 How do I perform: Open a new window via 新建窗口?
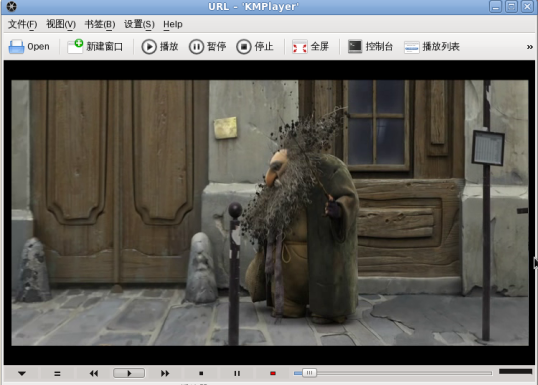95,46
